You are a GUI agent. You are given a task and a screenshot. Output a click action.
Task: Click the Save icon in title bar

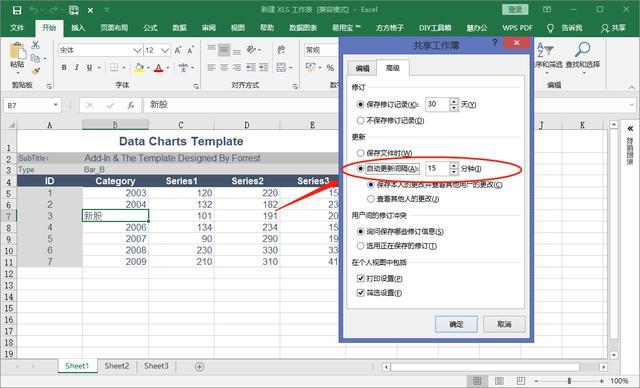tap(17, 10)
